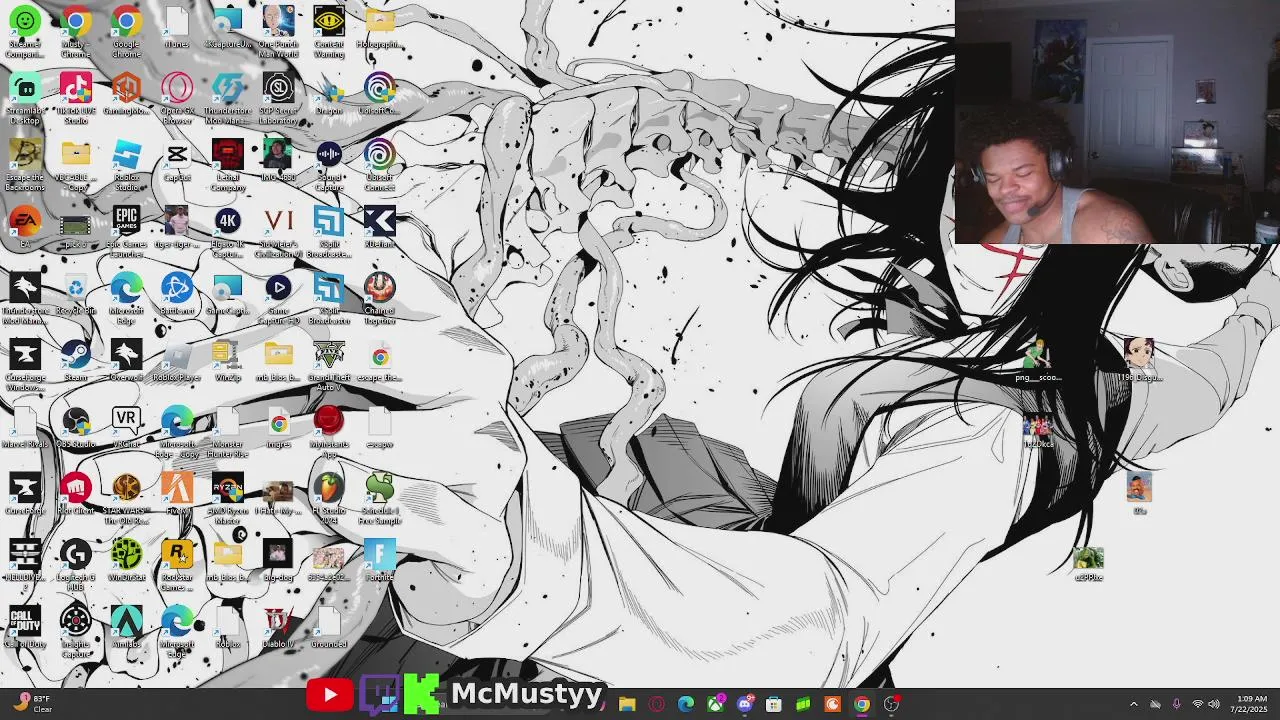Launch the Battle.net shortcut
1280x720 pixels.
tap(177, 294)
